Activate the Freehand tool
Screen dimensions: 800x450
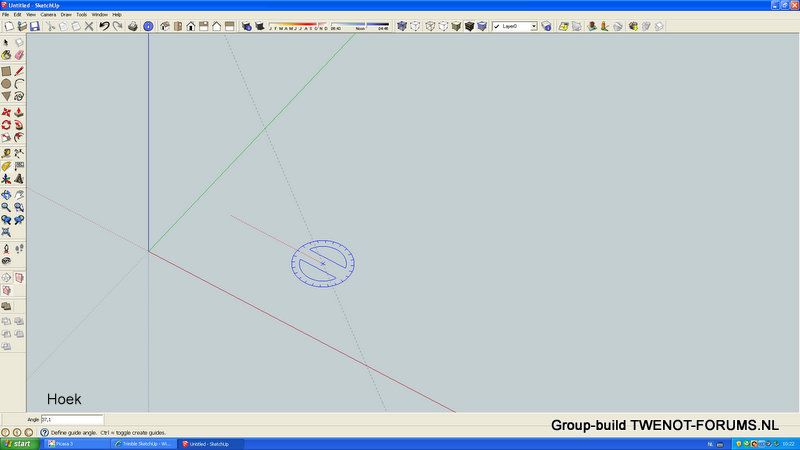19,96
